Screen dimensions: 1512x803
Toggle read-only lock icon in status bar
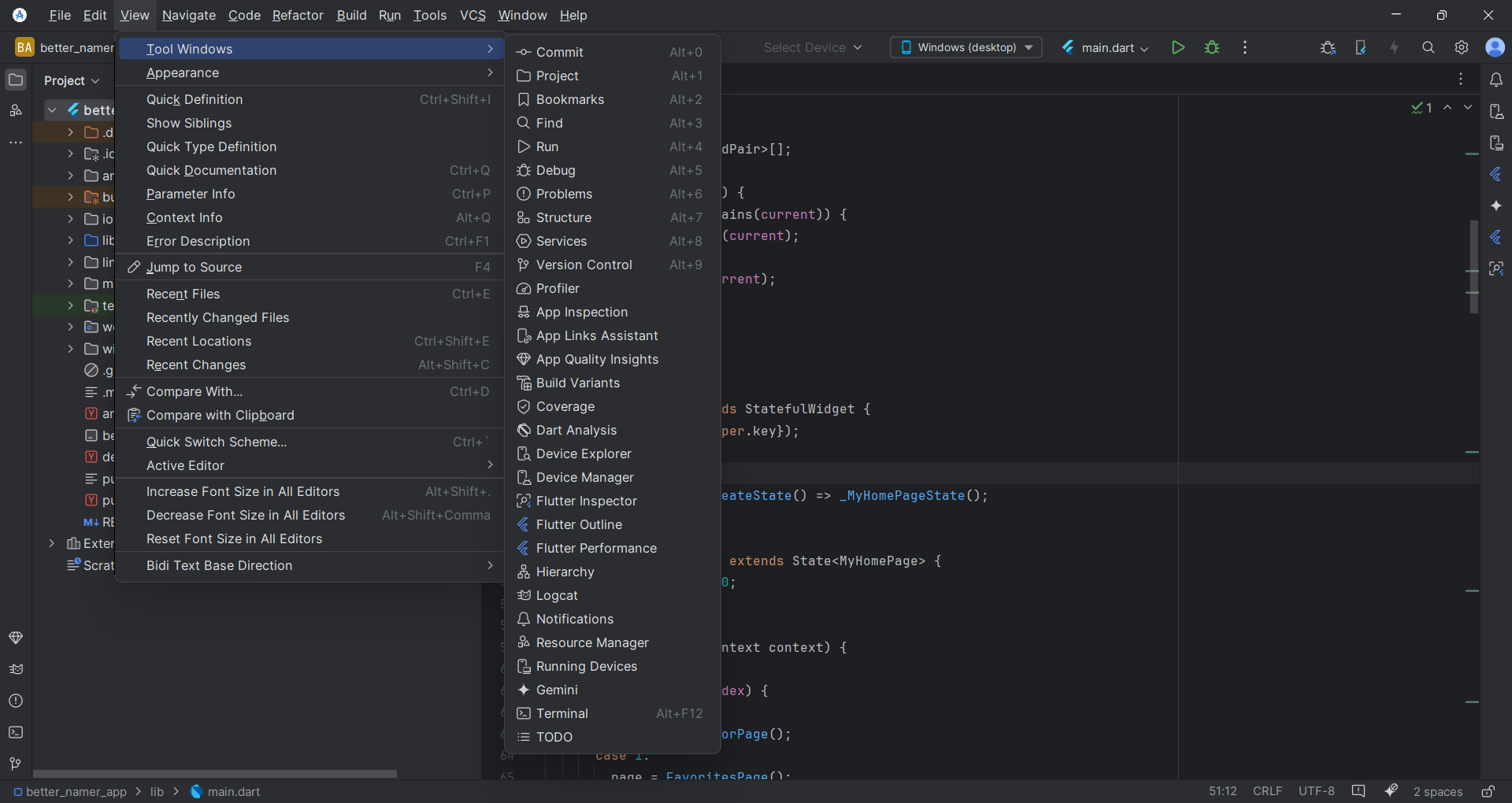point(1488,791)
